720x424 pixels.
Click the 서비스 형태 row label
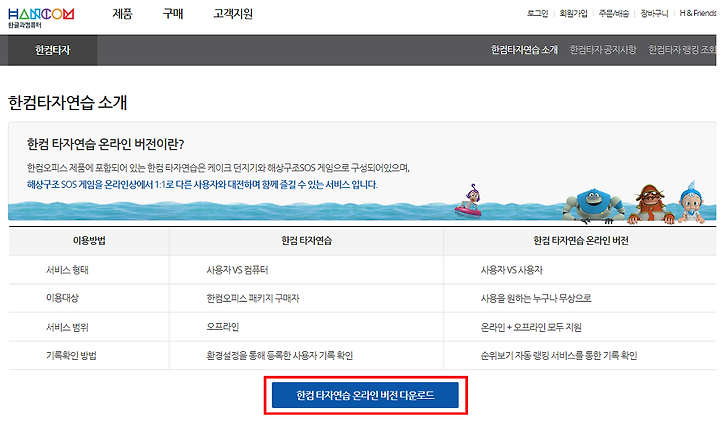(x=67, y=270)
